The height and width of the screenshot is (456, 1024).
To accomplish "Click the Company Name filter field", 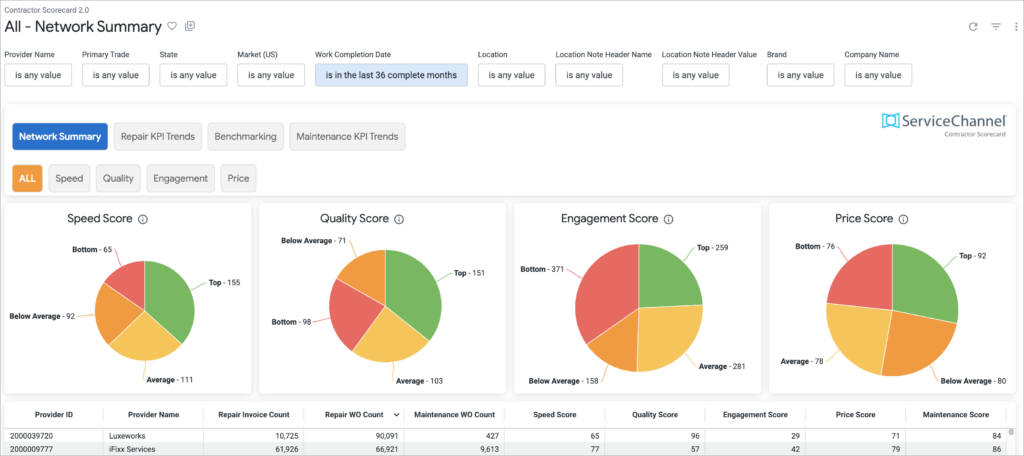I will tap(878, 75).
